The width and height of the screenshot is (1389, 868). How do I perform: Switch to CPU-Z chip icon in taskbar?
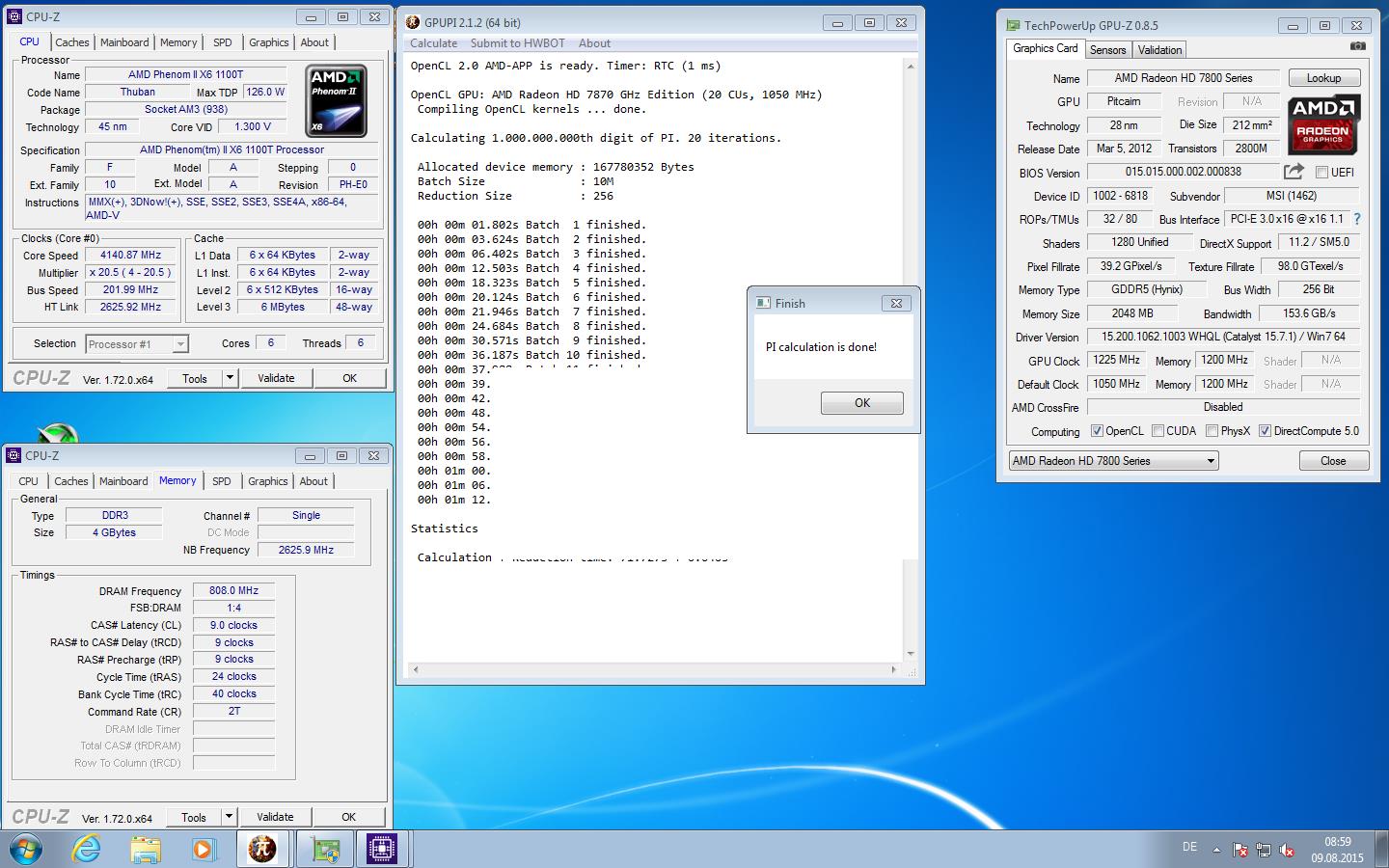pyautogui.click(x=383, y=850)
